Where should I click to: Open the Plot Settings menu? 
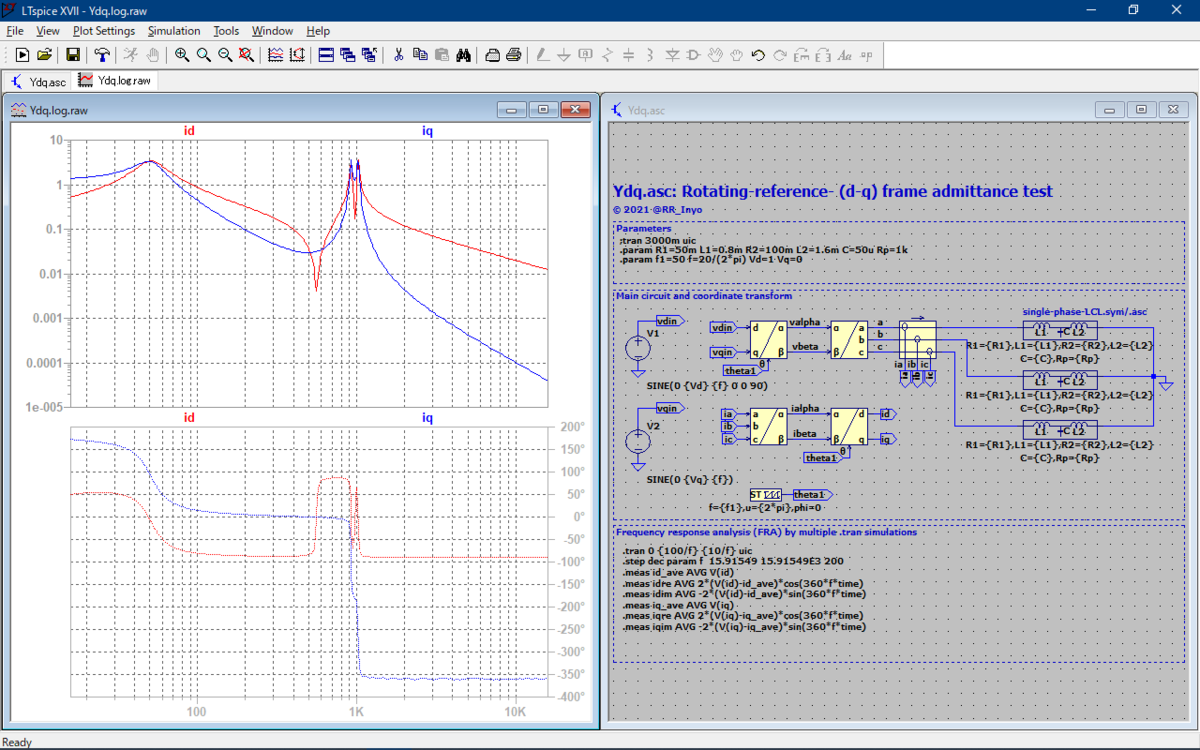click(x=104, y=31)
